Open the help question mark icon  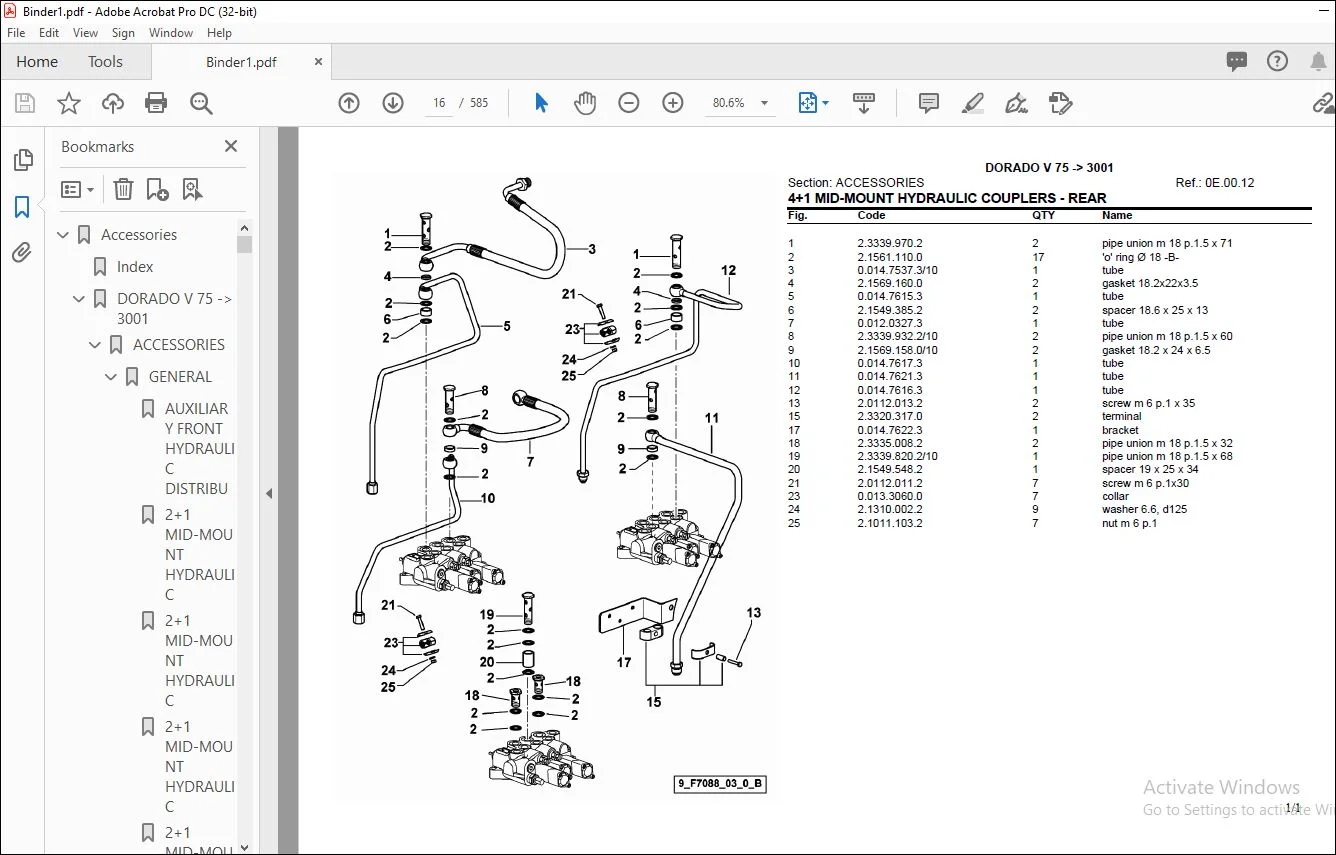(x=1277, y=61)
